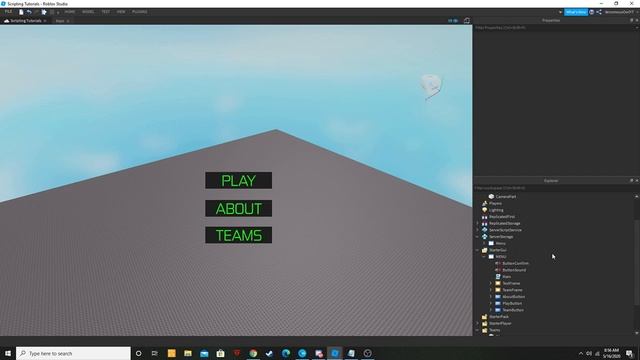Switch to the MODEL ribbon tab
640x360 pixels.
point(88,12)
